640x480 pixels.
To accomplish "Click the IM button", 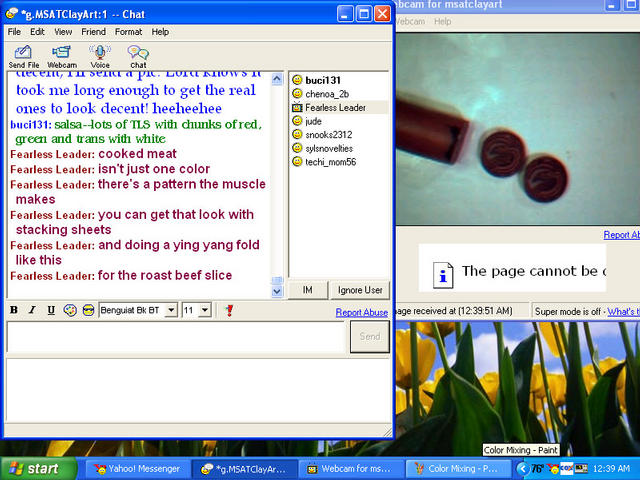I will [308, 290].
